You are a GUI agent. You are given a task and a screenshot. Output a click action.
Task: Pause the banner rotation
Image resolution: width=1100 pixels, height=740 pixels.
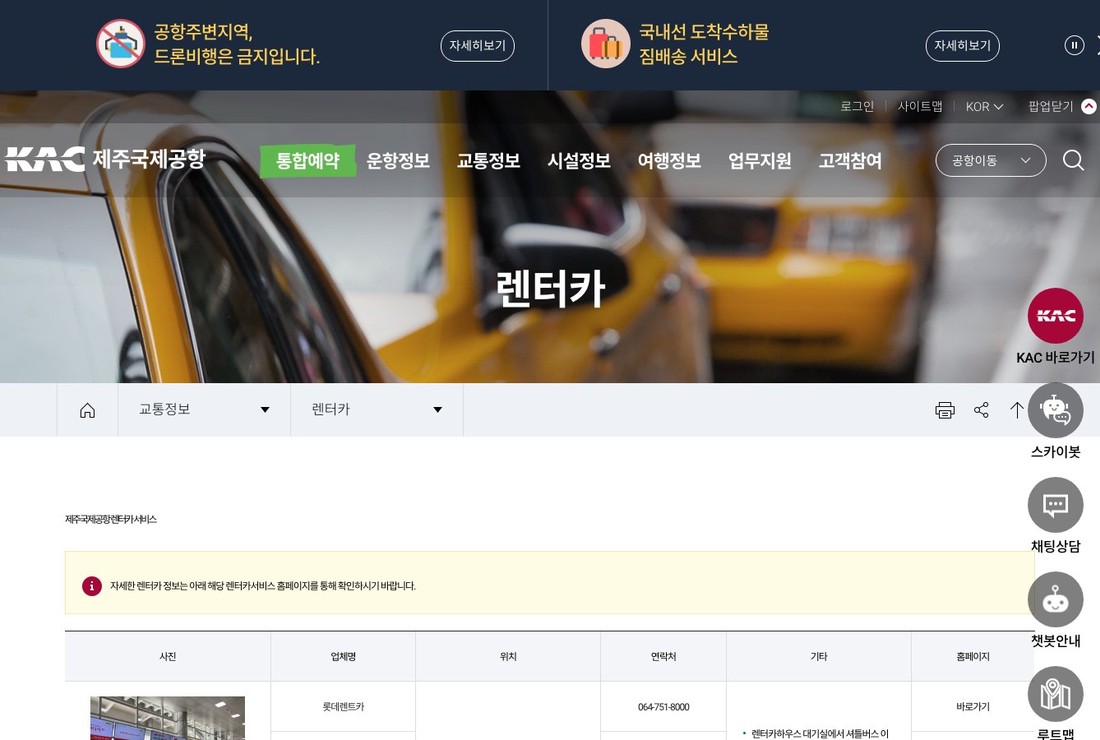1073,46
